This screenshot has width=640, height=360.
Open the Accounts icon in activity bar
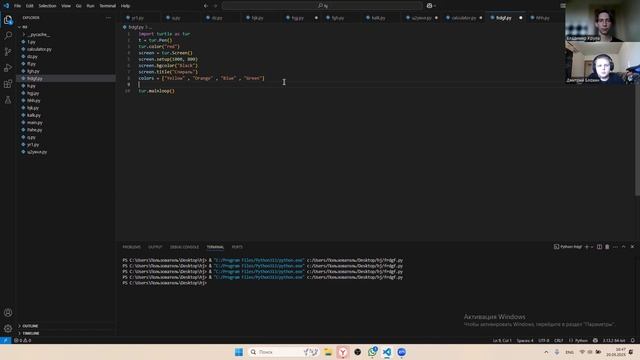[8, 313]
